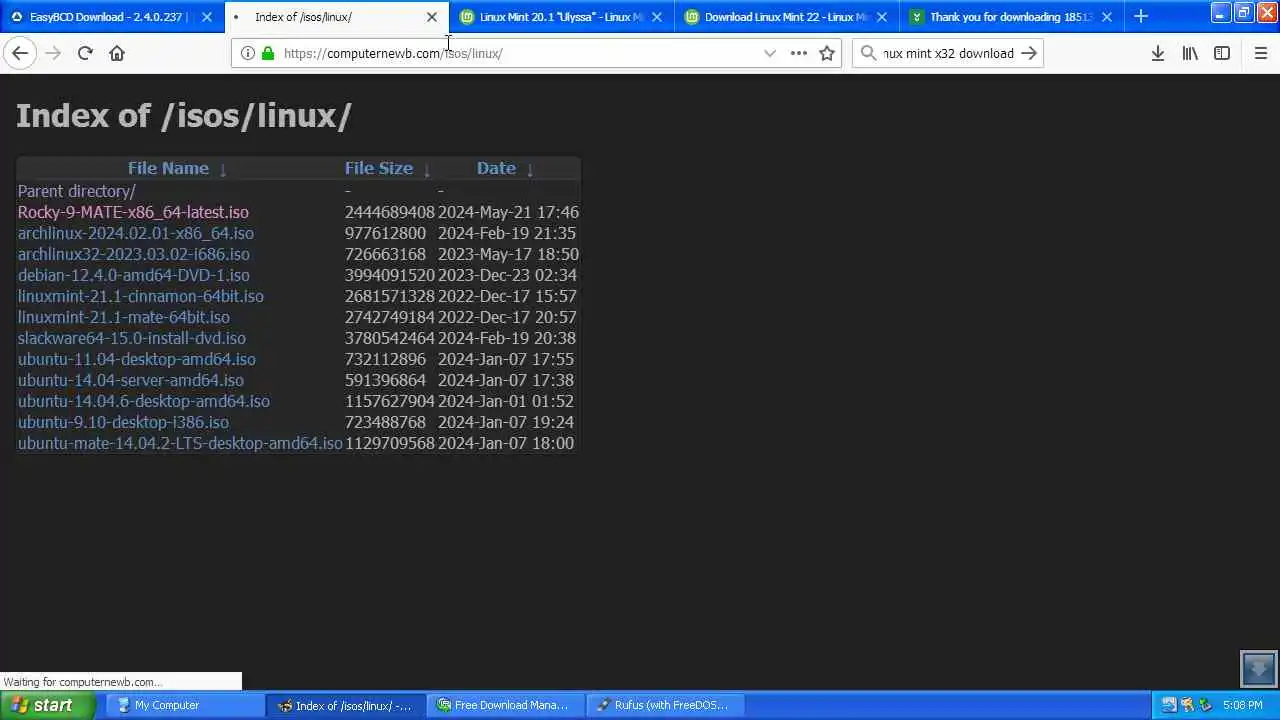
Task: Download ubuntu-14.04-server-amd64.iso
Action: [131, 380]
